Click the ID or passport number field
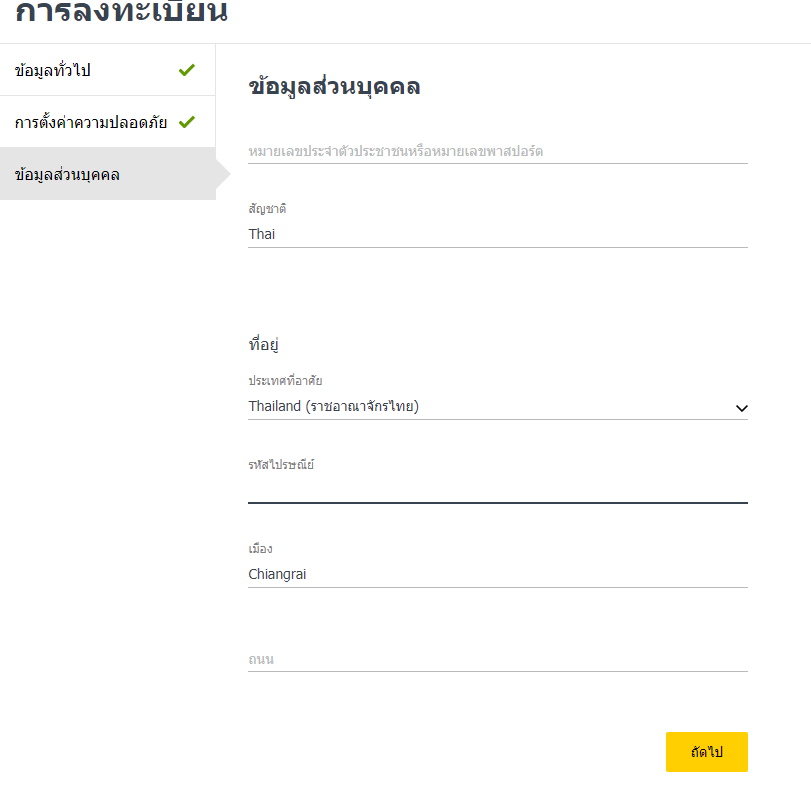The width and height of the screenshot is (811, 801). pos(498,151)
